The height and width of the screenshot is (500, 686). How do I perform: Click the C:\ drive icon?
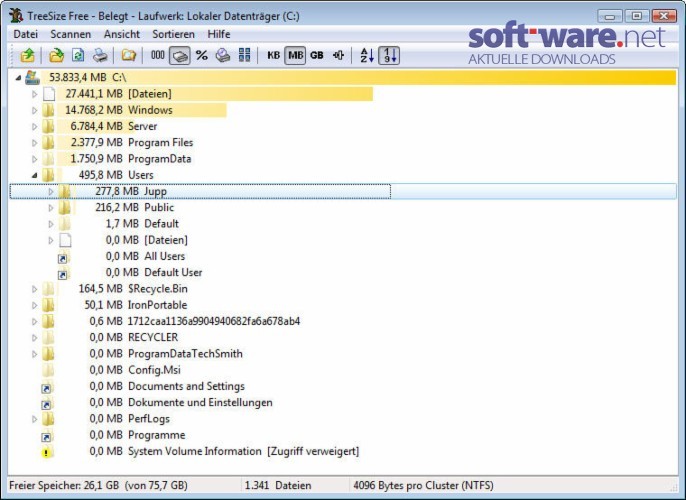[x=32, y=77]
